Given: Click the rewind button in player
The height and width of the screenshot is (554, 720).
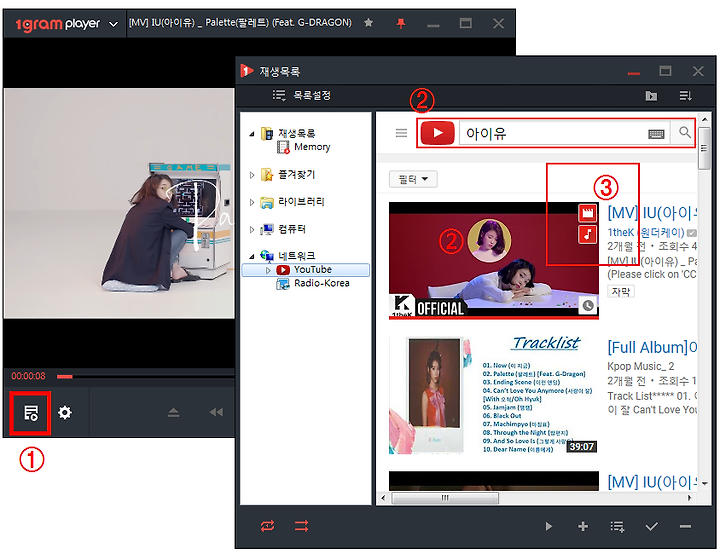Looking at the screenshot, I should [216, 412].
